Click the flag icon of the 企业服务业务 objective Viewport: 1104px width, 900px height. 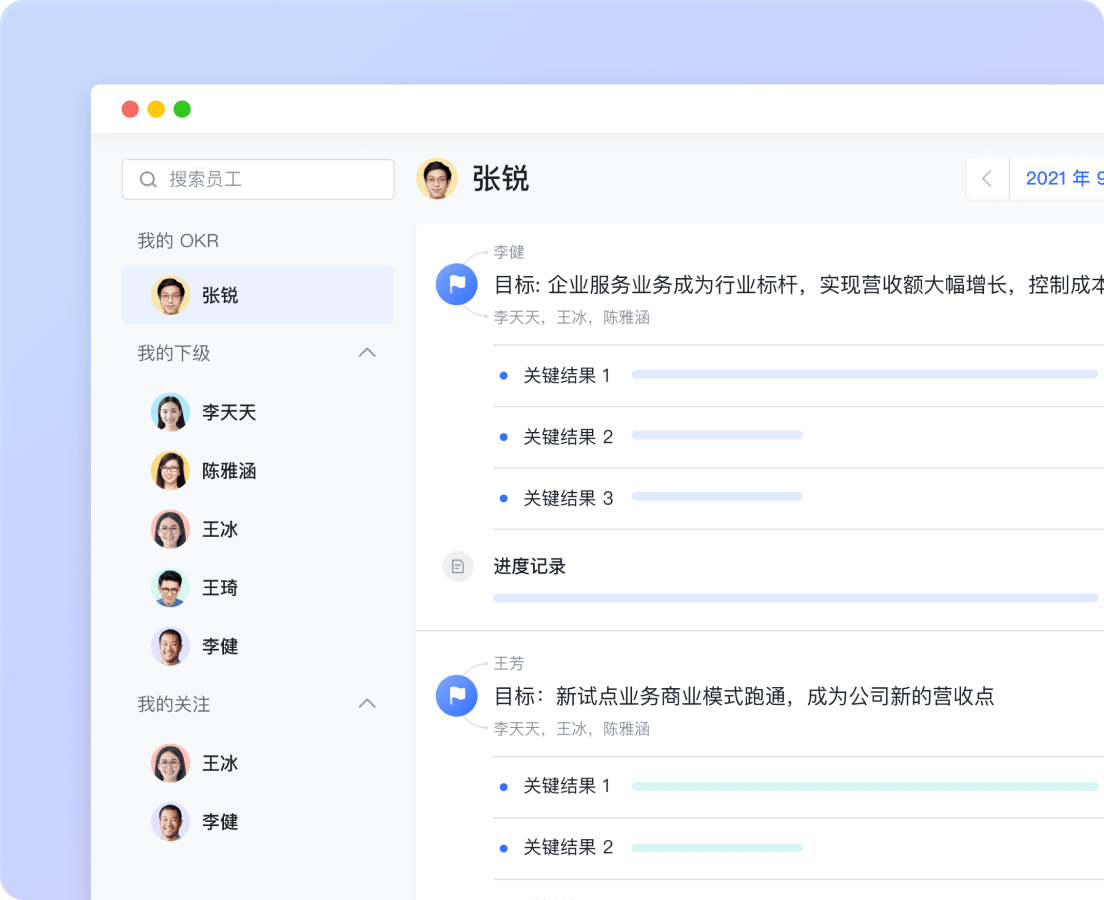457,284
